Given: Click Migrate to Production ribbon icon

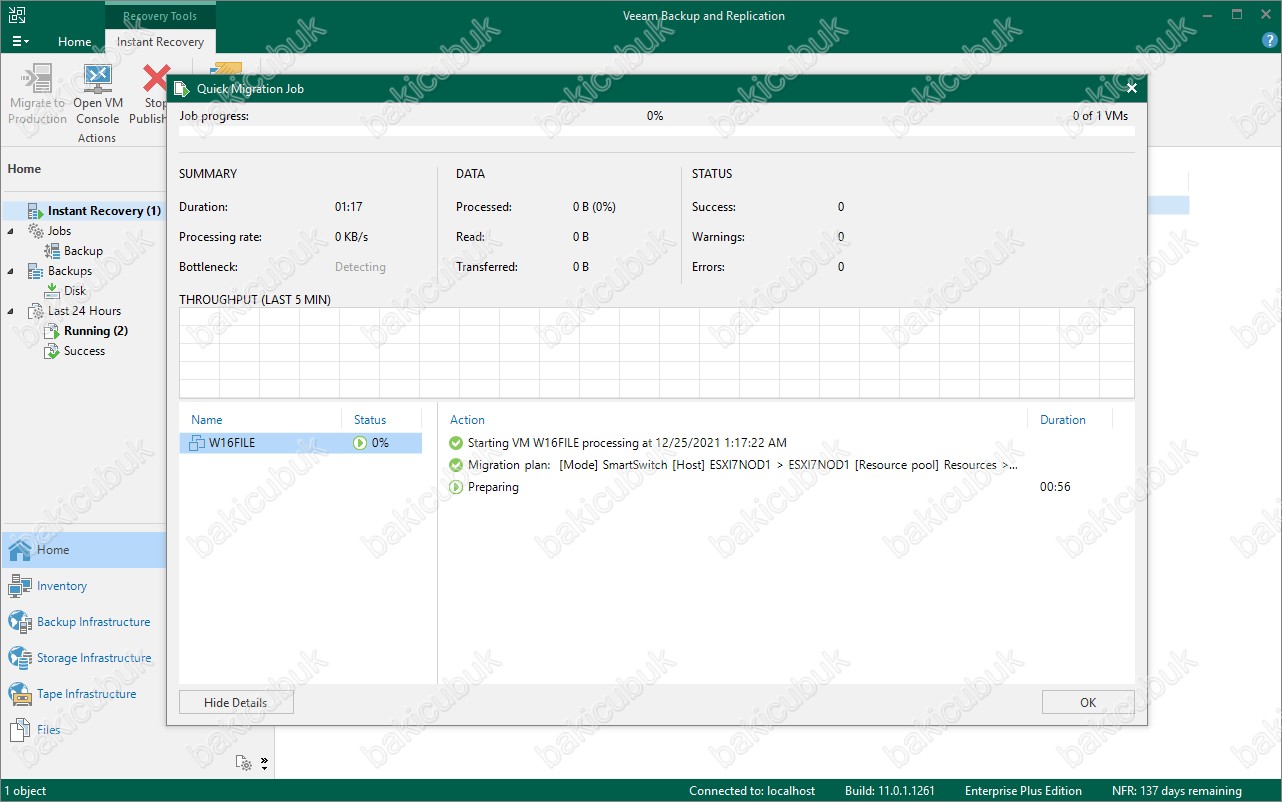Looking at the screenshot, I should [x=37, y=79].
